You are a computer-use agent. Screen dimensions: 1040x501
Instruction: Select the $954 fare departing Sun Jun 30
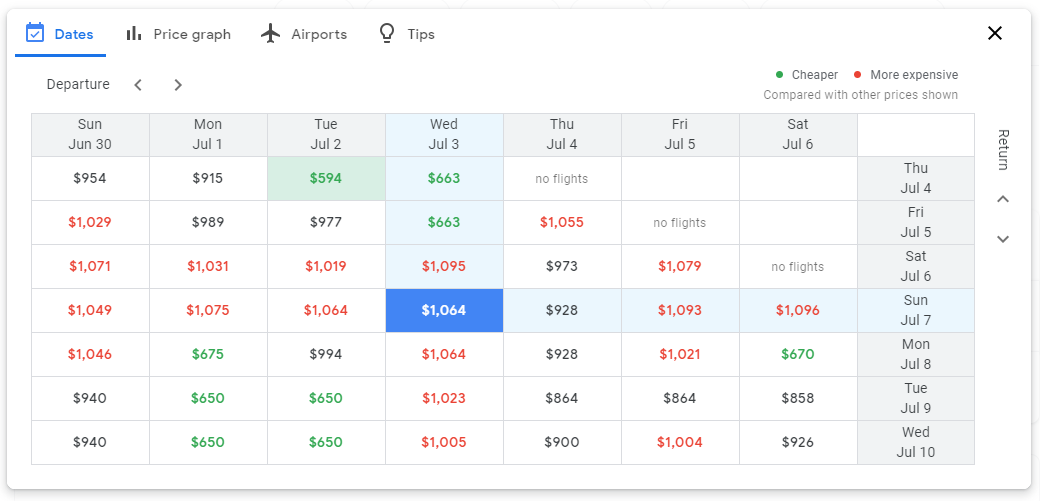(x=90, y=179)
